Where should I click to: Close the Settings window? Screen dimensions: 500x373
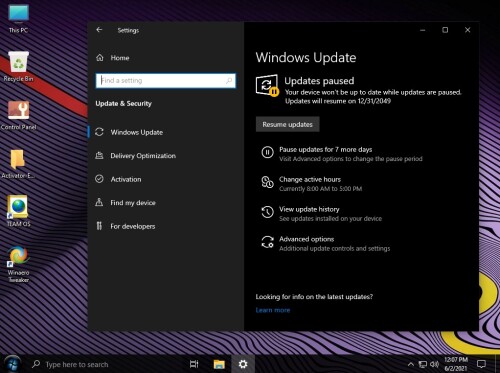pyautogui.click(x=468, y=30)
